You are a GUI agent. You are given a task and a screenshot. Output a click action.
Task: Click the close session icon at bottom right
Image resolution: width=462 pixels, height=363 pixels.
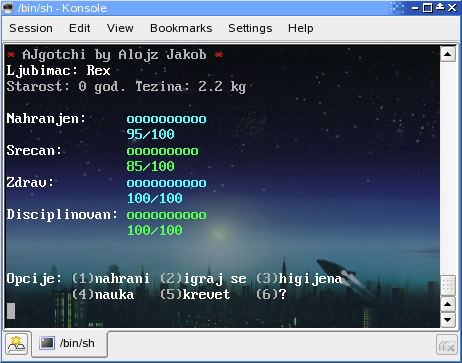(x=446, y=345)
